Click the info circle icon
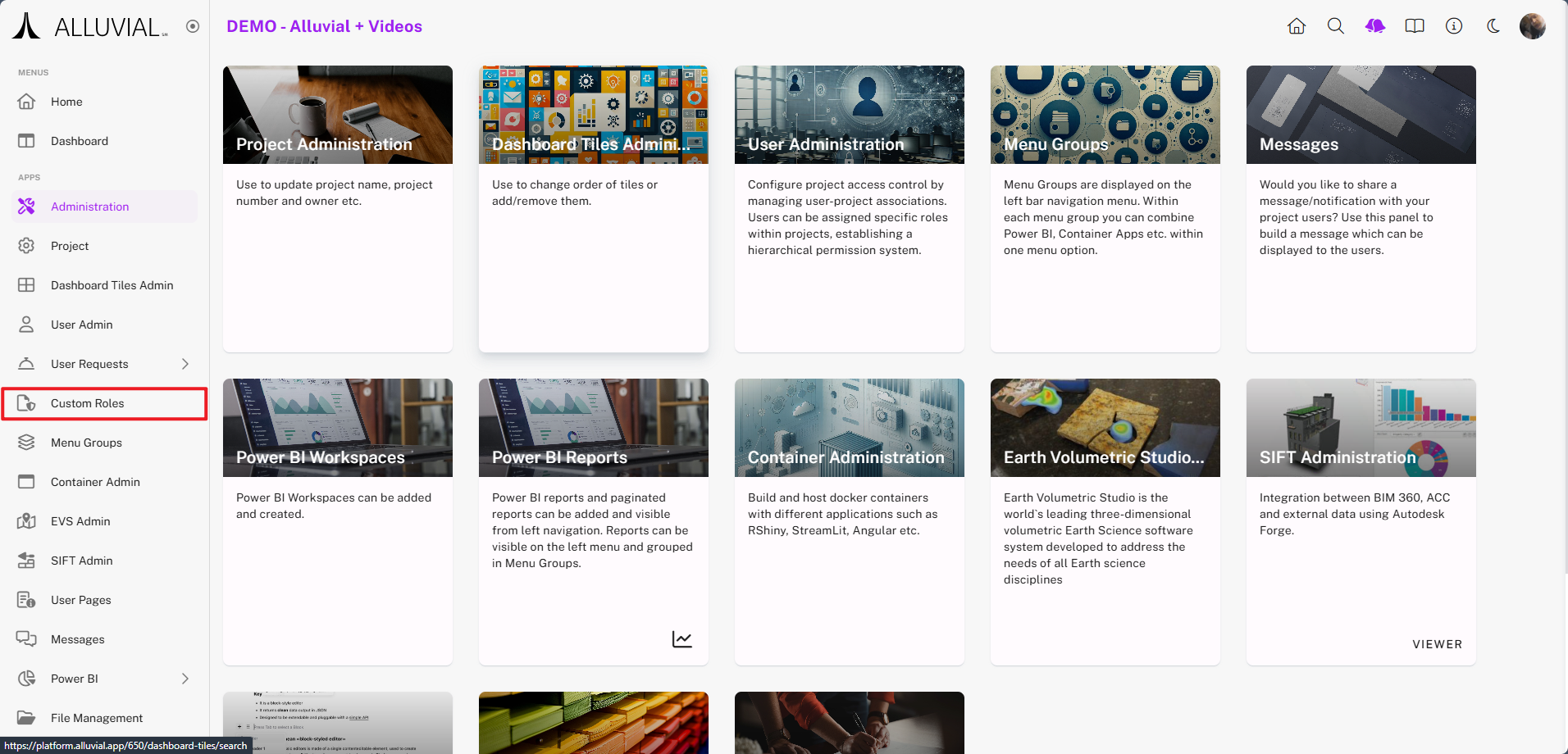Image resolution: width=1568 pixels, height=754 pixels. (1454, 26)
